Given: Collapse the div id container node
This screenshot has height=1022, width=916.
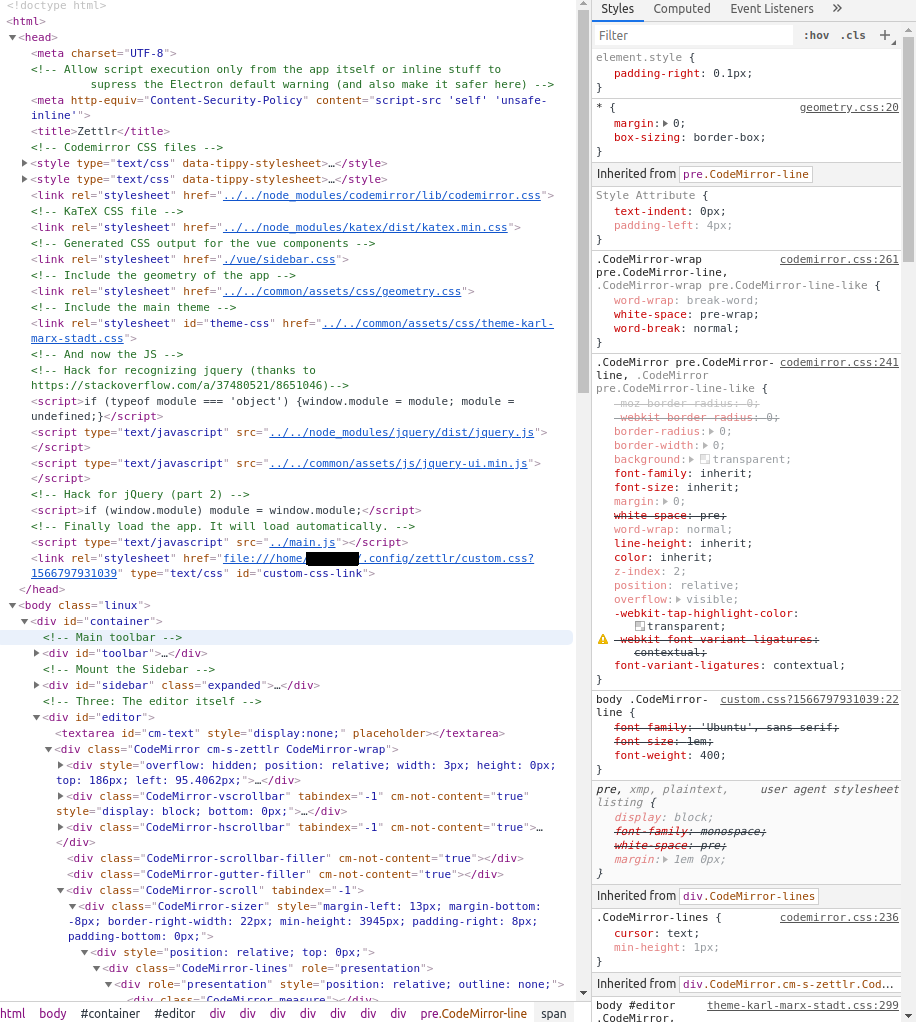Looking at the screenshot, I should coord(24,622).
